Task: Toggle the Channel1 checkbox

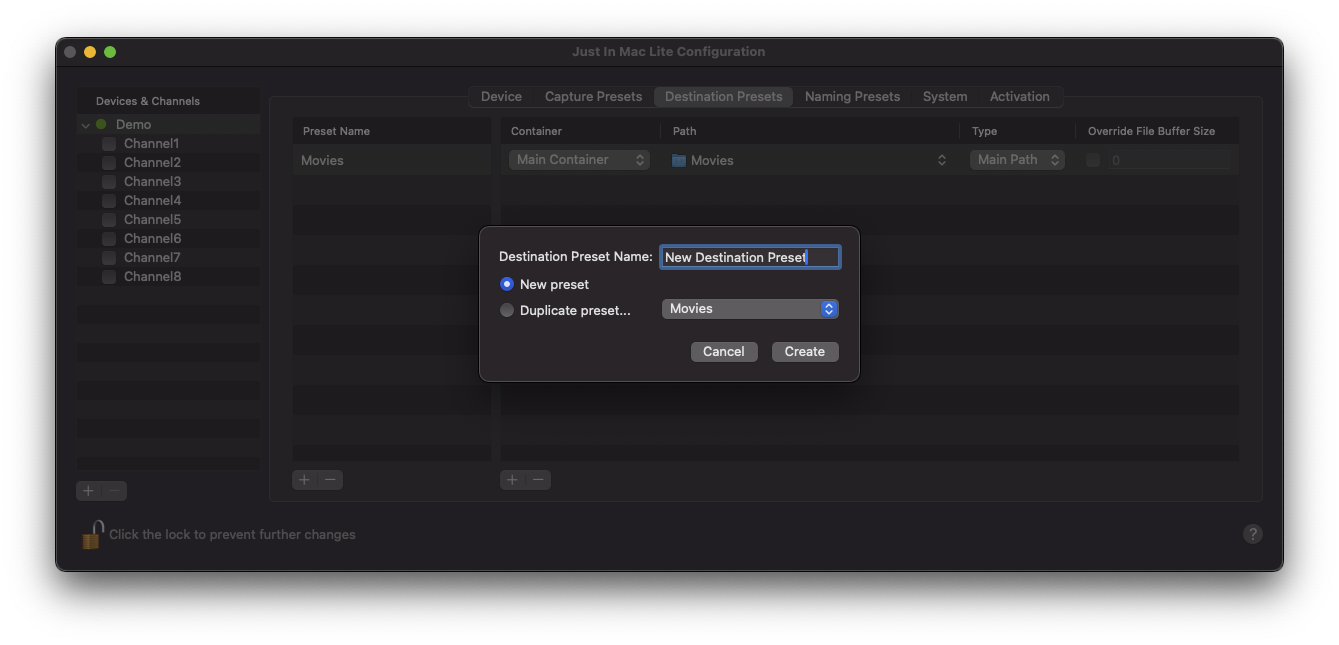Action: tap(109, 144)
